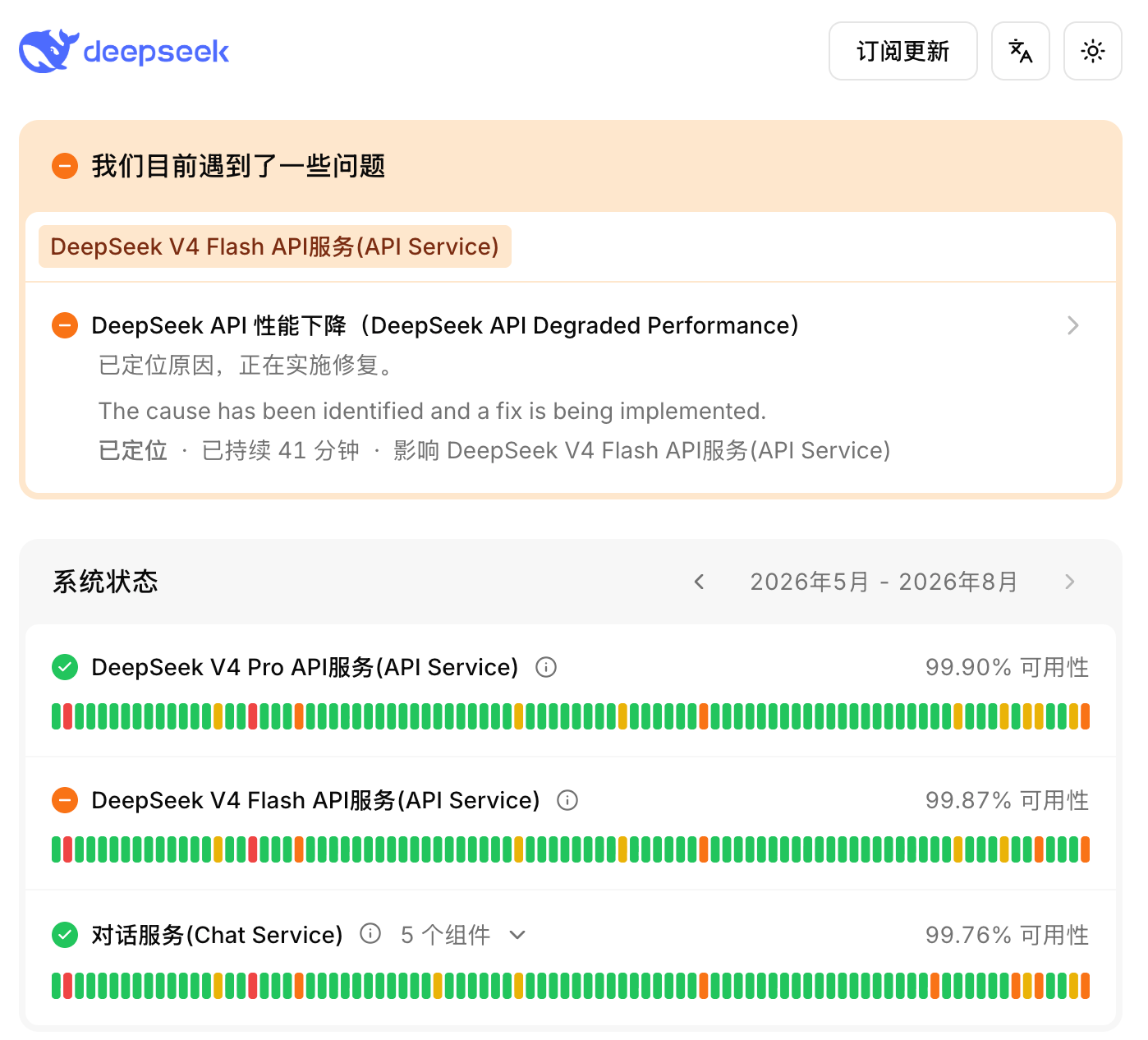
Task: Click the 99.76% 可用性 uptime value
Action: click(x=1007, y=935)
